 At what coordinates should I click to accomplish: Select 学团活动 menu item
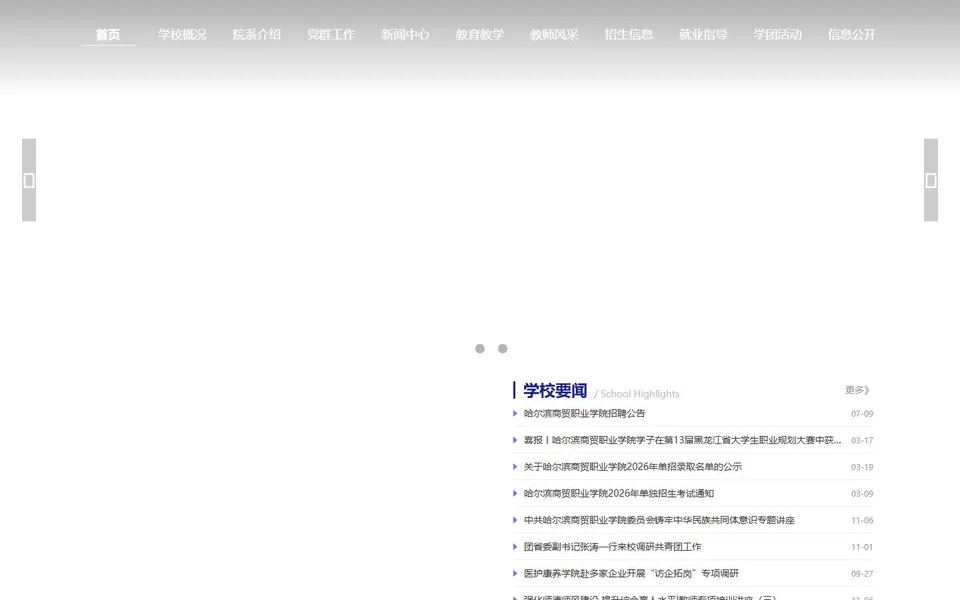778,34
